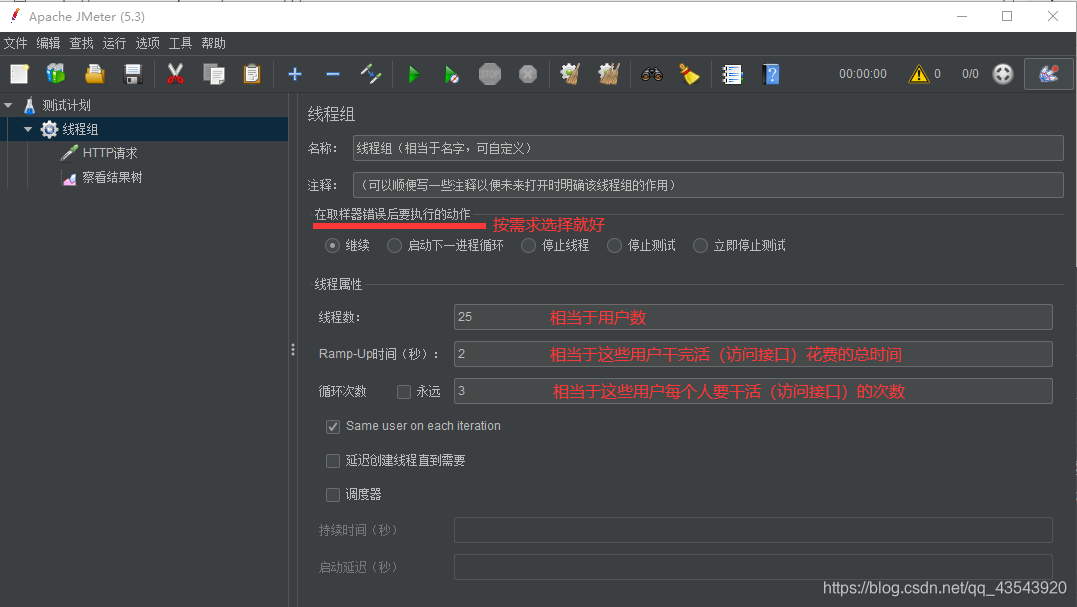Click the 持续时间 input field
The height and width of the screenshot is (607, 1077).
(x=753, y=530)
